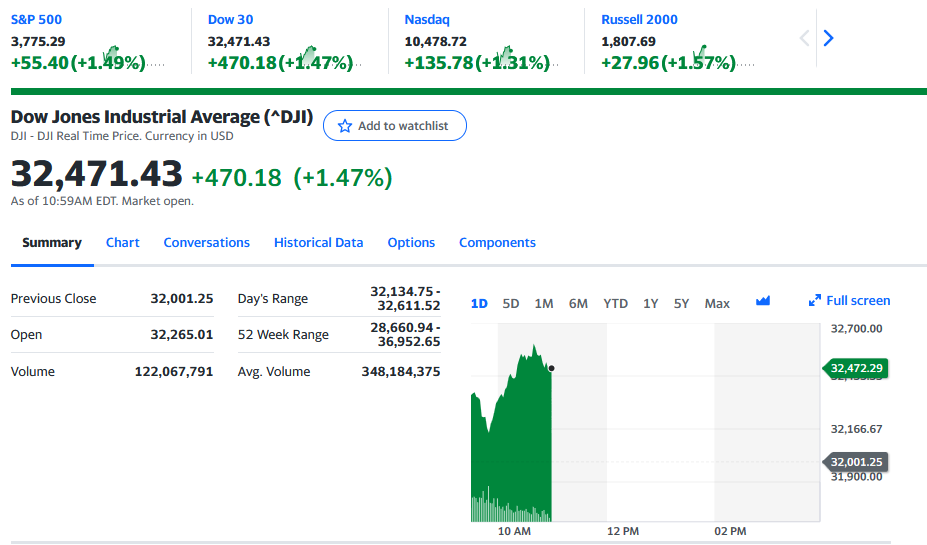
Task: Open the Russell 2000 index link
Action: tap(639, 20)
